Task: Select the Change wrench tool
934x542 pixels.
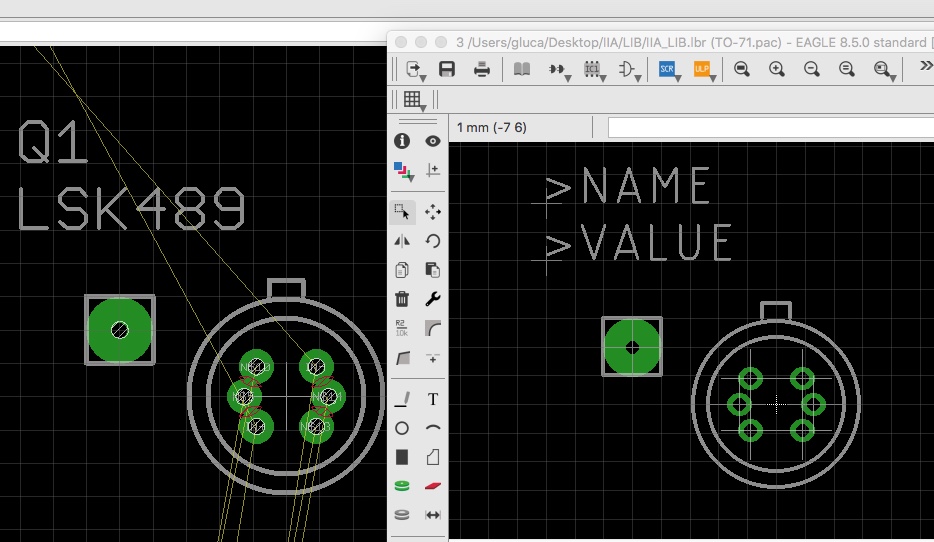Action: click(x=433, y=298)
